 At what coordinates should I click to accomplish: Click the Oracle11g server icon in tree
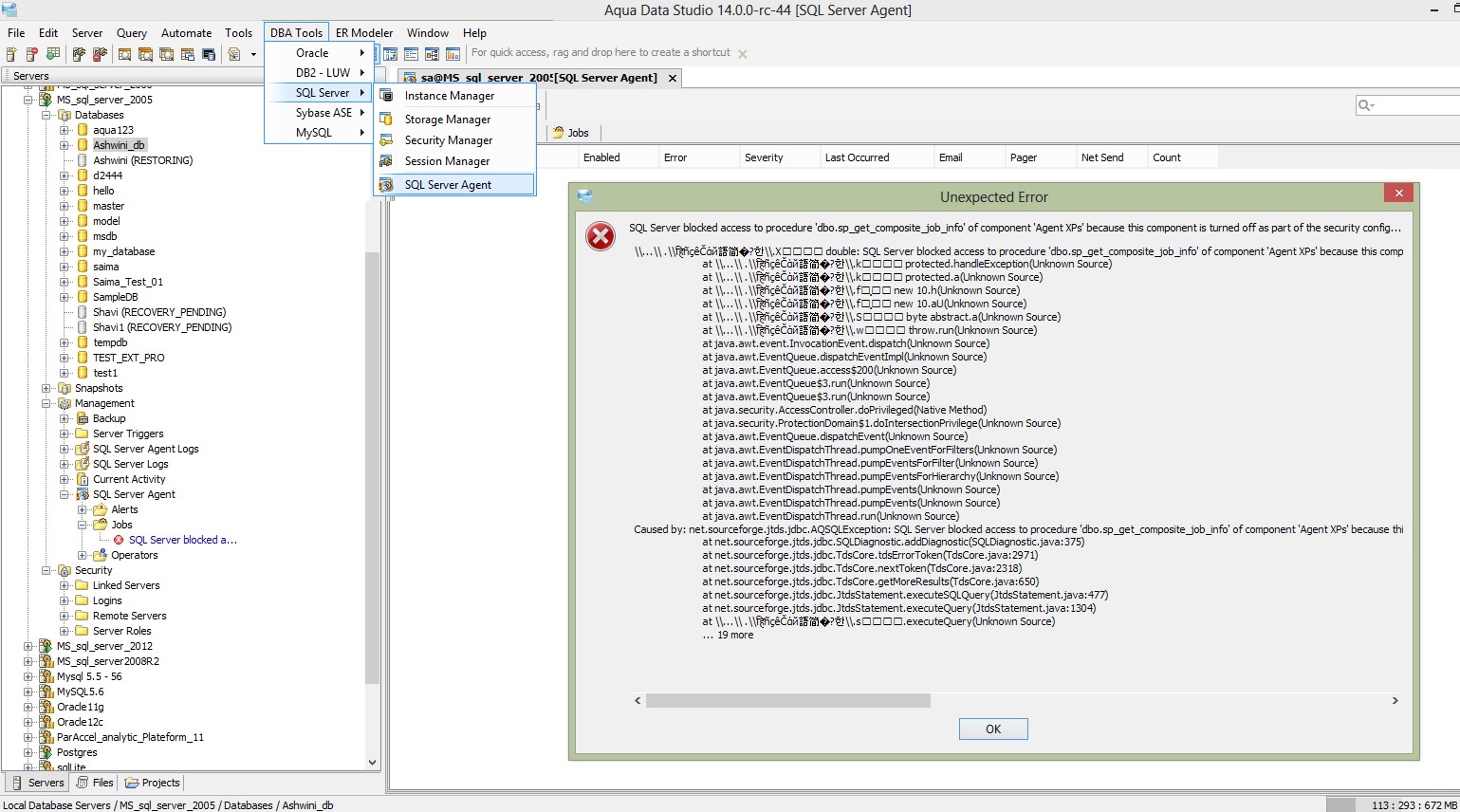tap(46, 707)
